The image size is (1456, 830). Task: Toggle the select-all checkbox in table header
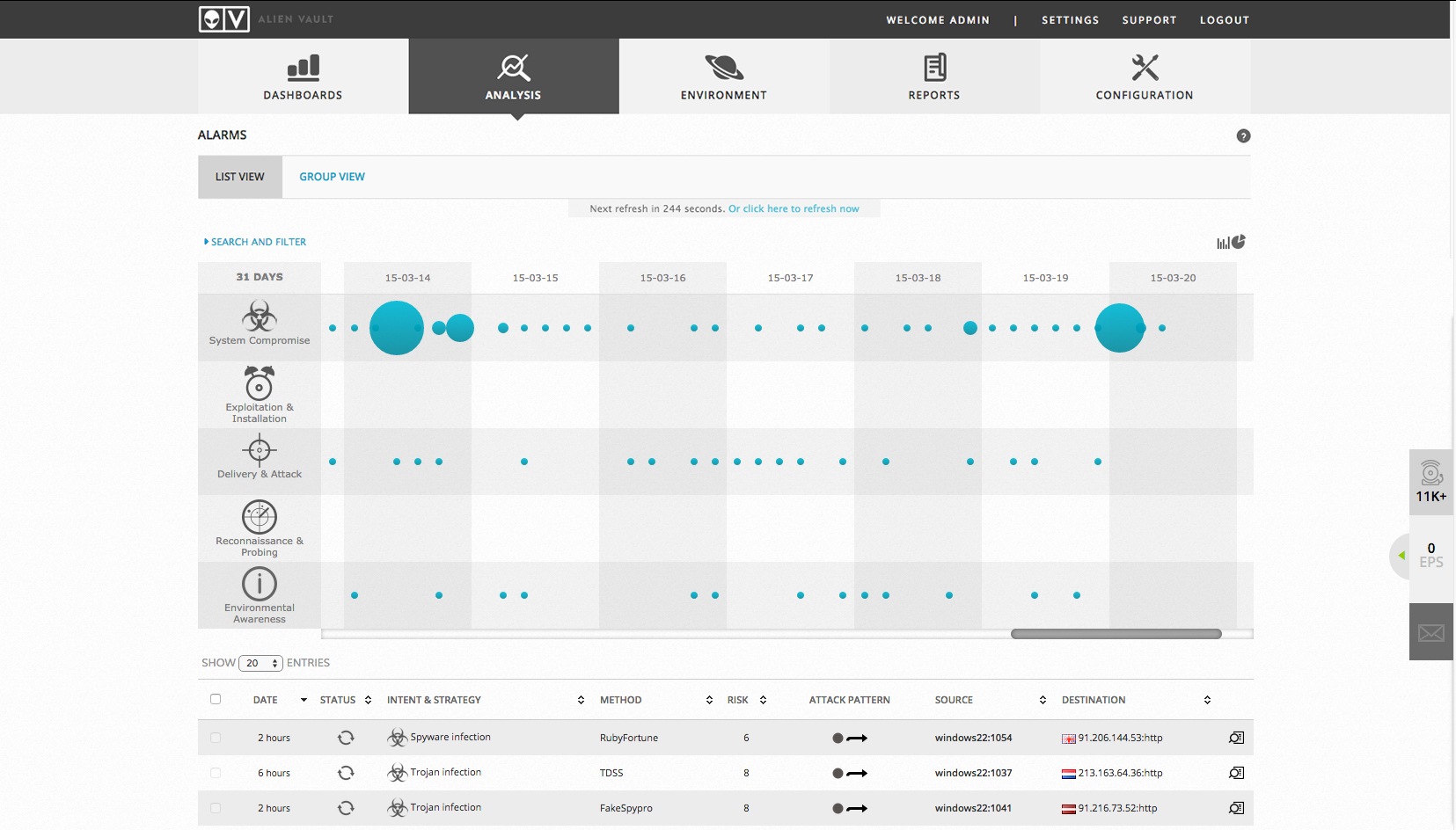pyautogui.click(x=216, y=700)
